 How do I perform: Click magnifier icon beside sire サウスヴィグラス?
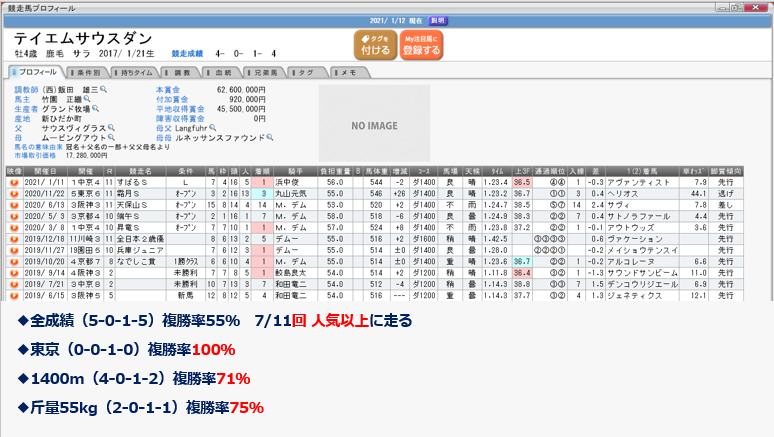click(112, 127)
